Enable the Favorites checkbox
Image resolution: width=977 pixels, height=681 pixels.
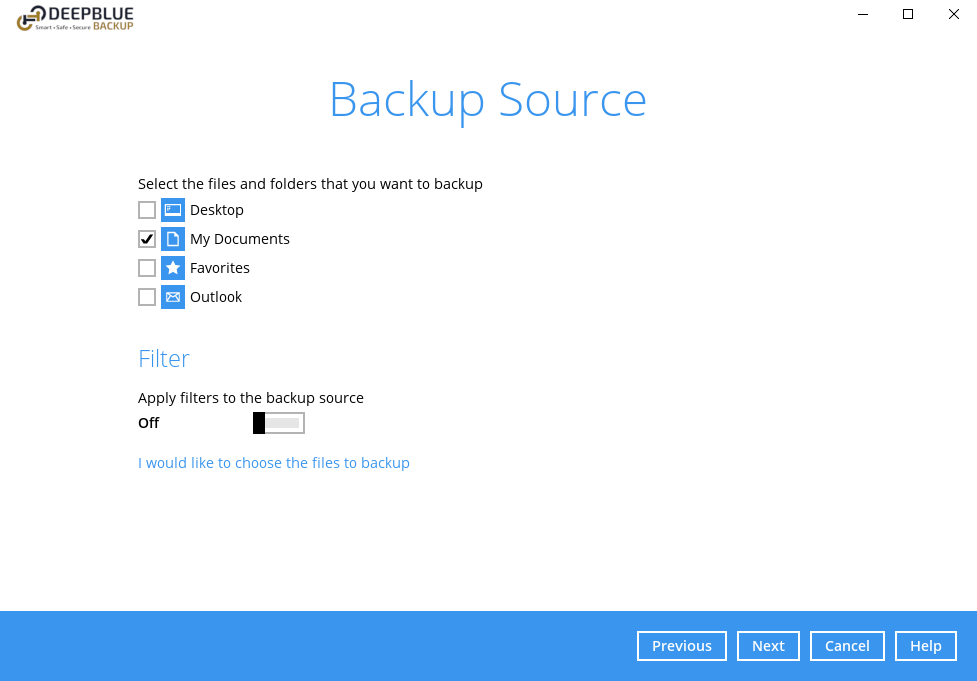pos(147,268)
